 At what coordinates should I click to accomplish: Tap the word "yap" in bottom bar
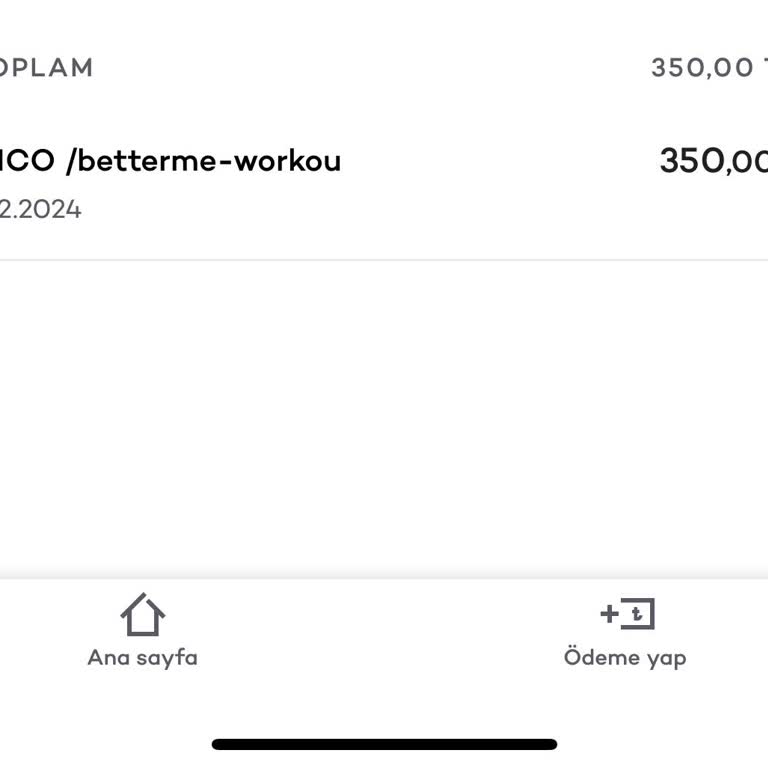pyautogui.click(x=664, y=657)
